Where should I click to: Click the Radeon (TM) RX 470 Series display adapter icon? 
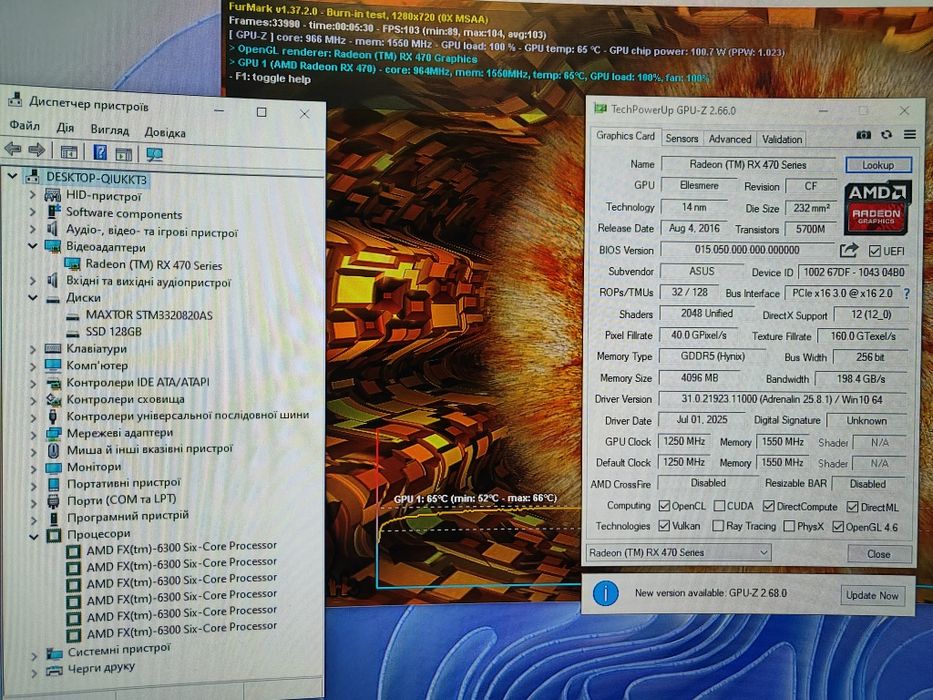[73, 264]
